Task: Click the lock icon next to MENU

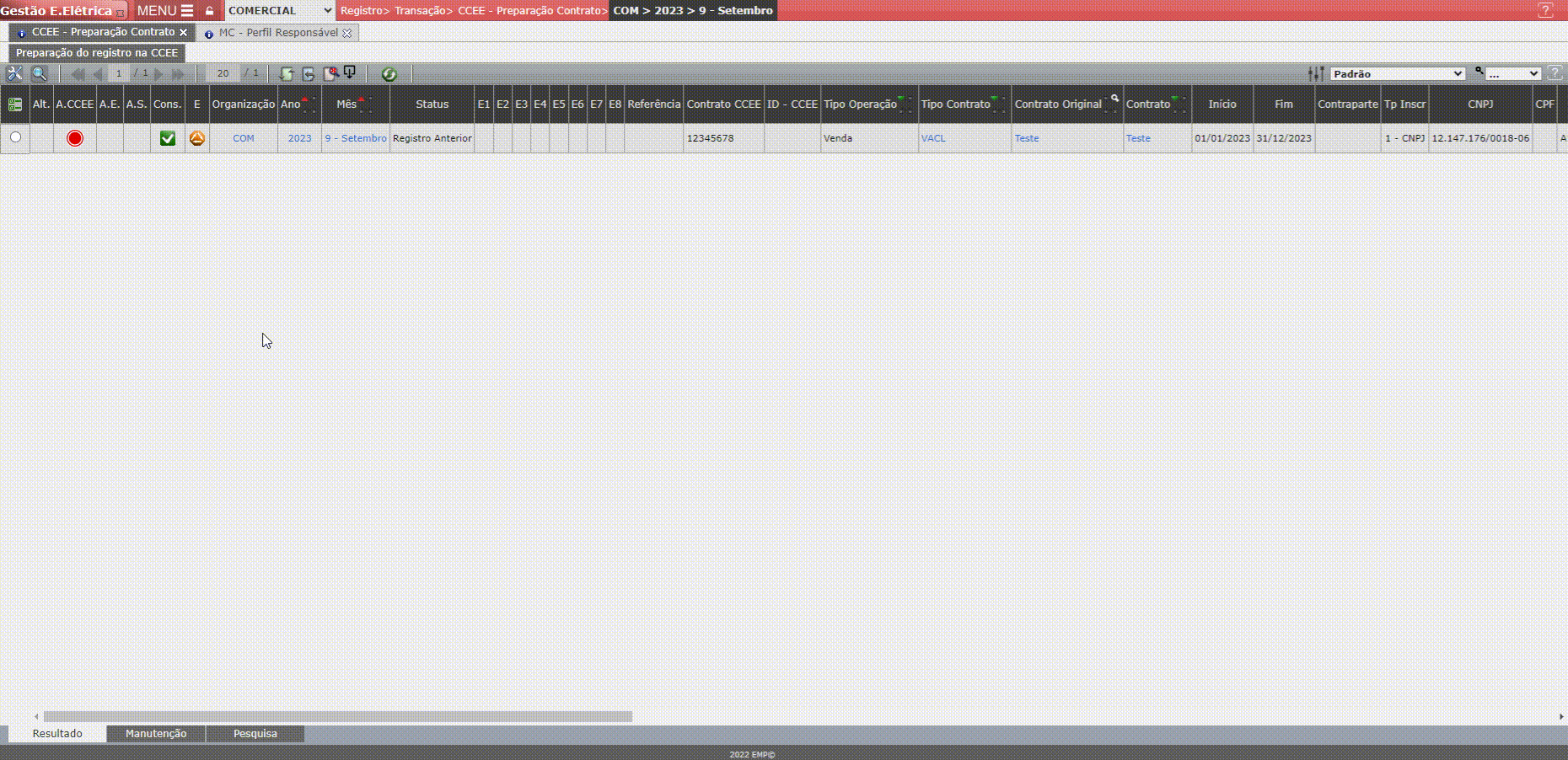Action: pos(210,11)
